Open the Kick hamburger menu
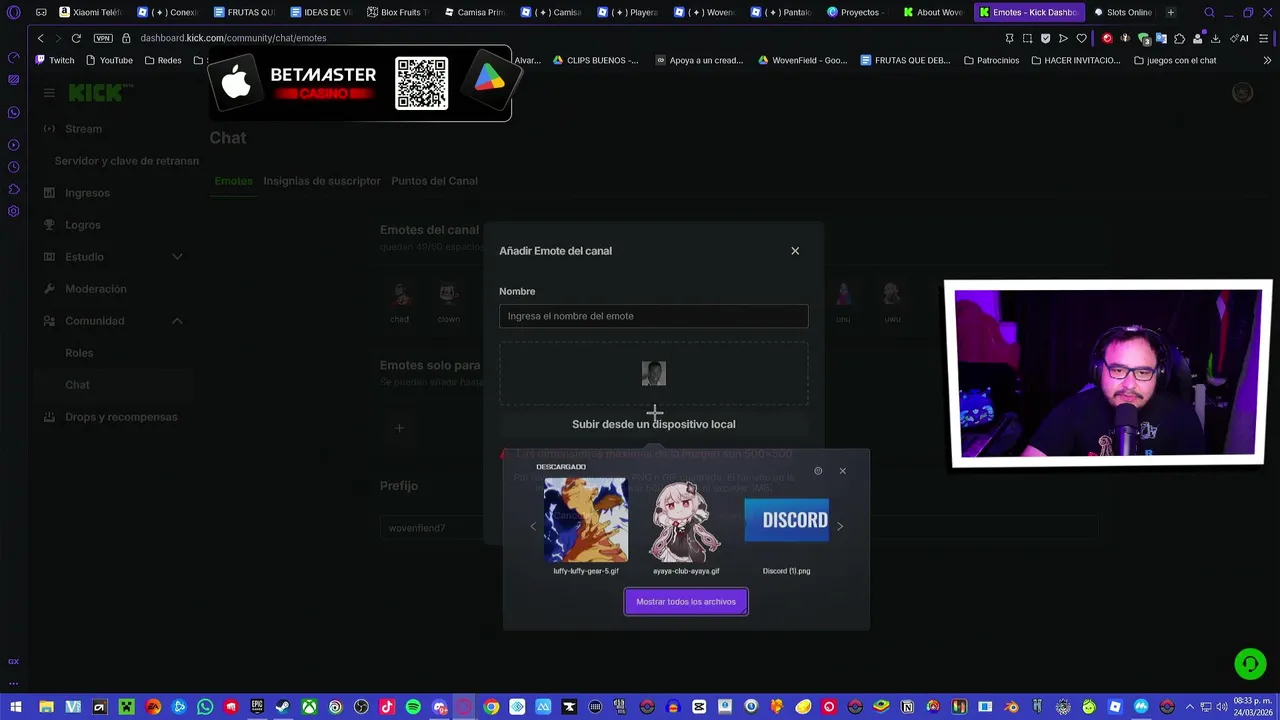The image size is (1280, 720). [49, 93]
